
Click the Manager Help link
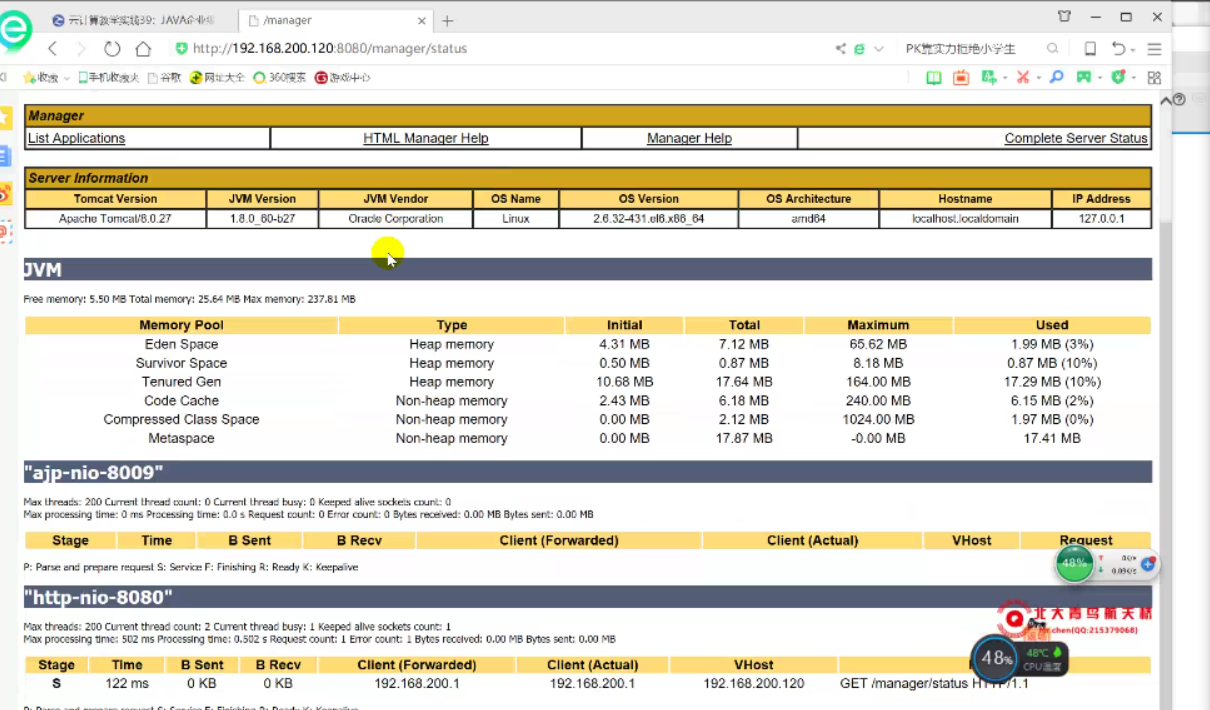point(689,138)
